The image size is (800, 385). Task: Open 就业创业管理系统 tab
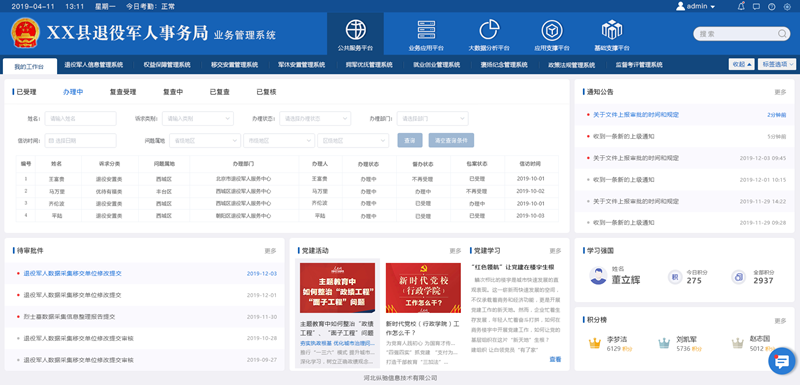click(x=436, y=65)
